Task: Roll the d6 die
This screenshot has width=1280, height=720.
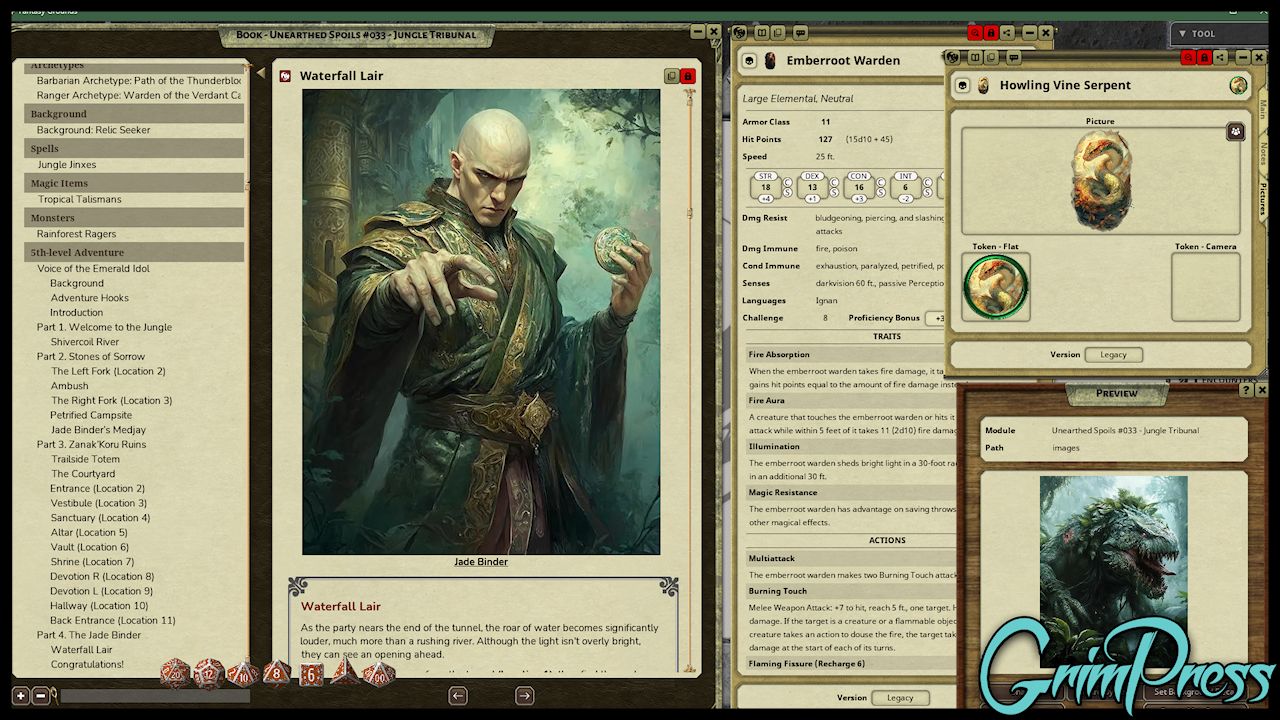Action: pyautogui.click(x=311, y=674)
